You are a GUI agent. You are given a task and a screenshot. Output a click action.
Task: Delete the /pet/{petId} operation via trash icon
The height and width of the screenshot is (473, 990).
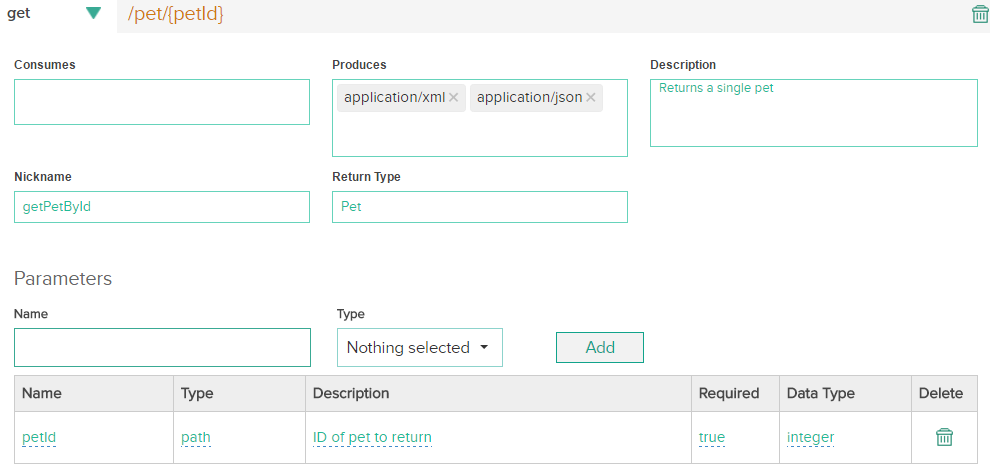pos(979,14)
